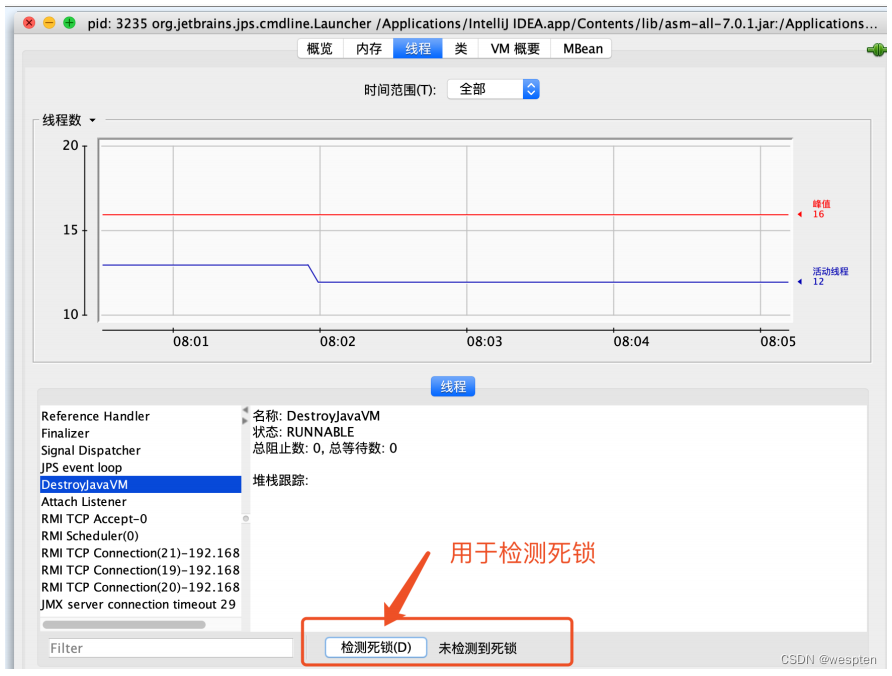Click the green connection status icon
The height and width of the screenshot is (676, 892).
(x=877, y=50)
